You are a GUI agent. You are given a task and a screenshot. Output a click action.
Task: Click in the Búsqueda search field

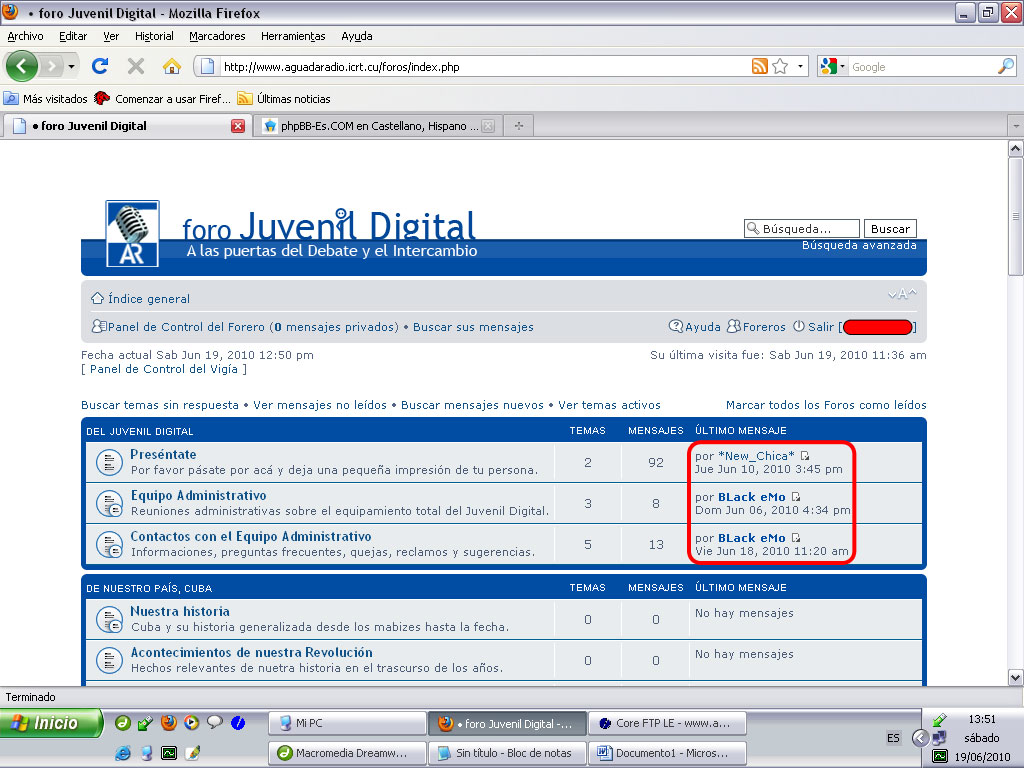pos(808,229)
